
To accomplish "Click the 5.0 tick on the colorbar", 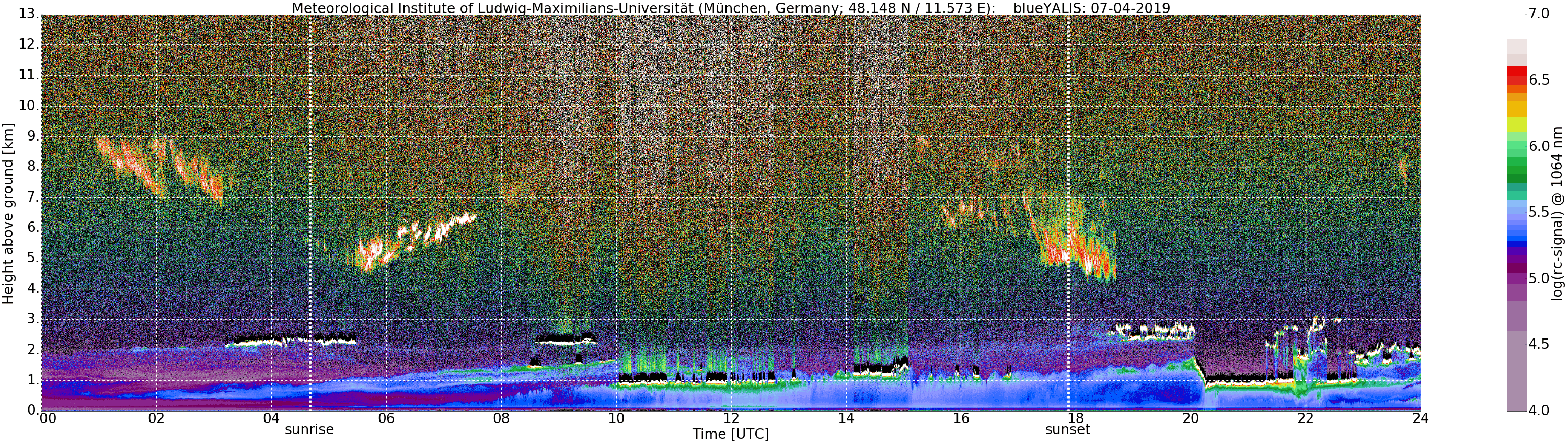I will click(x=1540, y=278).
